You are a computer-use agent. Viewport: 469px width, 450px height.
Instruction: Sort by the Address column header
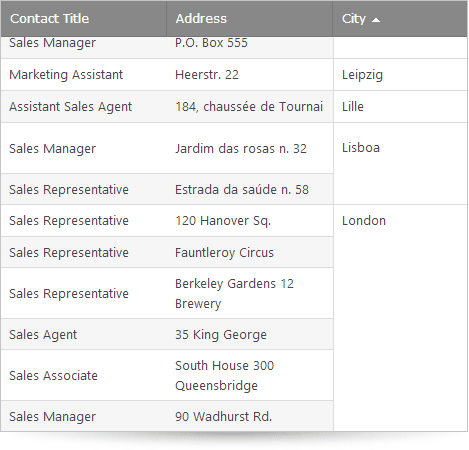click(x=250, y=19)
